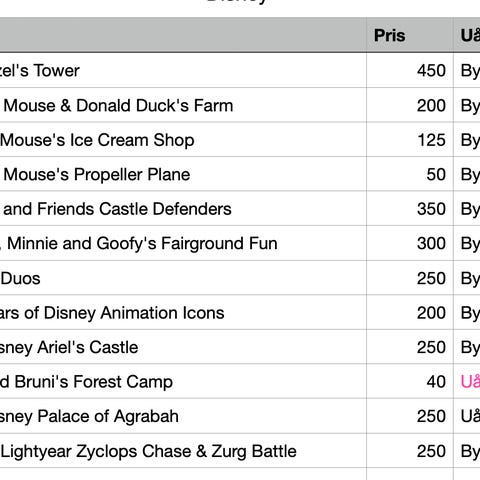Select the Friends Castle Defenders cell

pos(183,209)
